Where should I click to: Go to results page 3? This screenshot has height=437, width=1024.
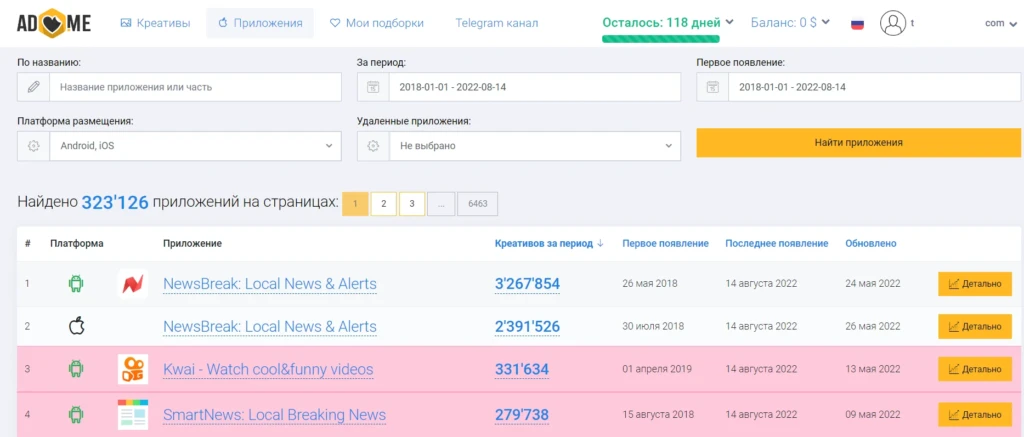(412, 204)
